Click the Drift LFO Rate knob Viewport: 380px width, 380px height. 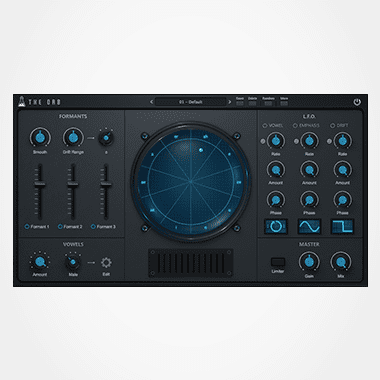[x=342, y=141]
